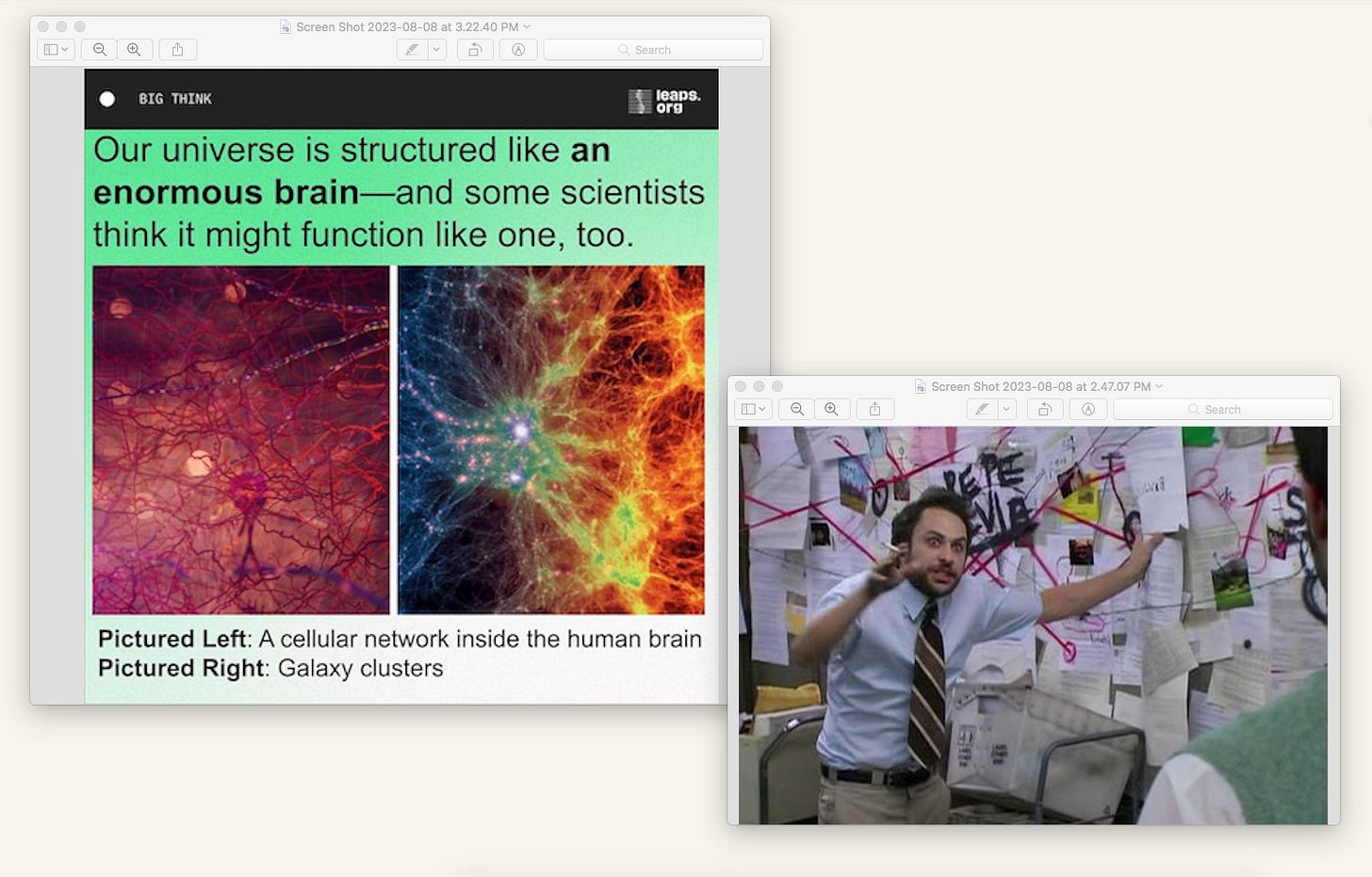1372x877 pixels.
Task: Close the Screen Shot 3.22.40 PM window
Action: pos(43,26)
